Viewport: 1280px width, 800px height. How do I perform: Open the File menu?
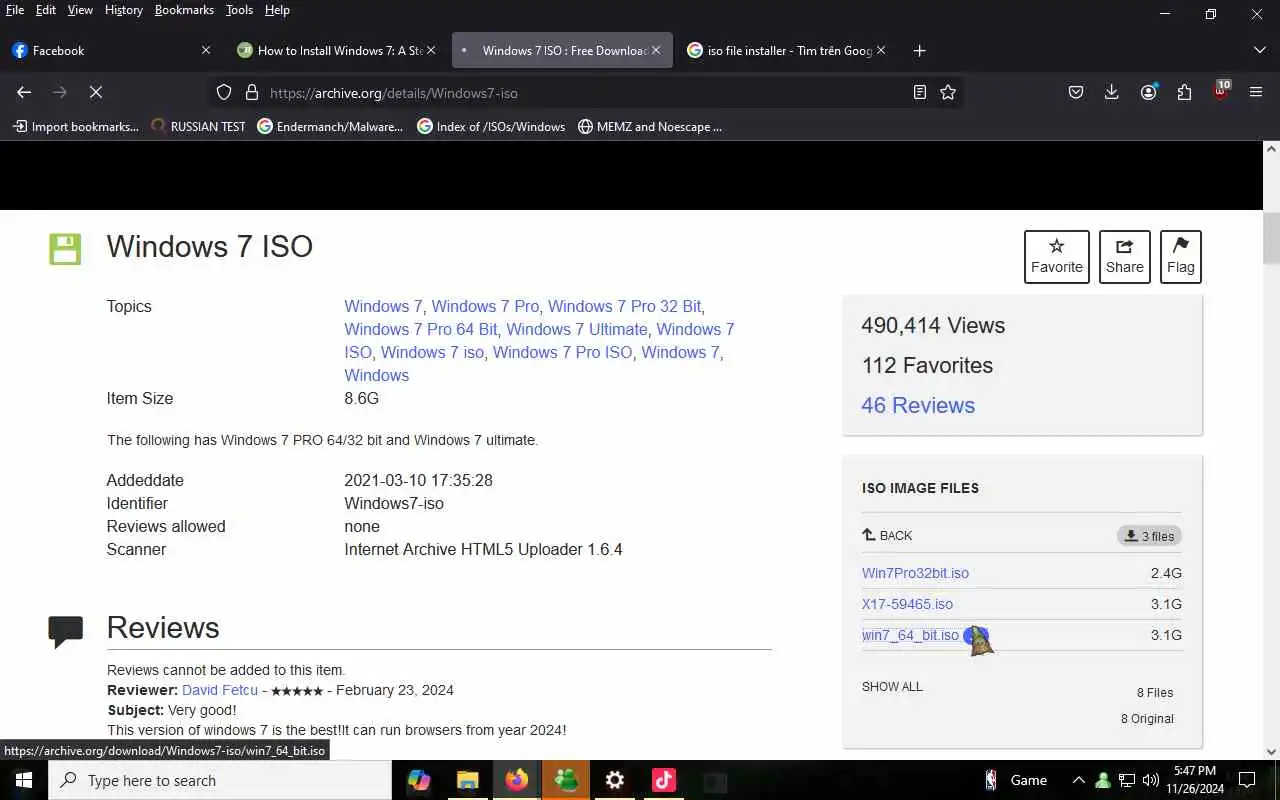(x=15, y=10)
